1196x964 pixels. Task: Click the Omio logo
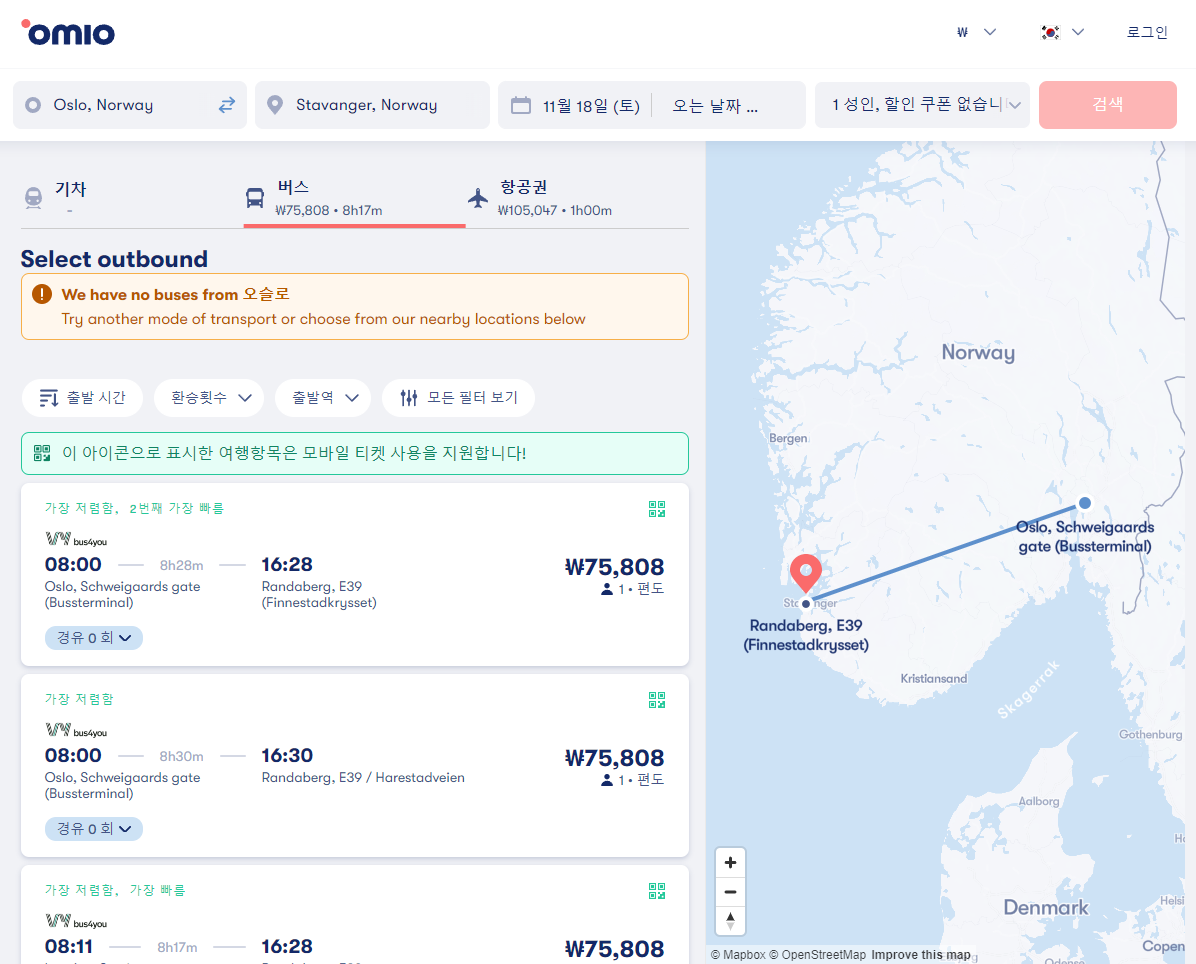click(x=68, y=33)
